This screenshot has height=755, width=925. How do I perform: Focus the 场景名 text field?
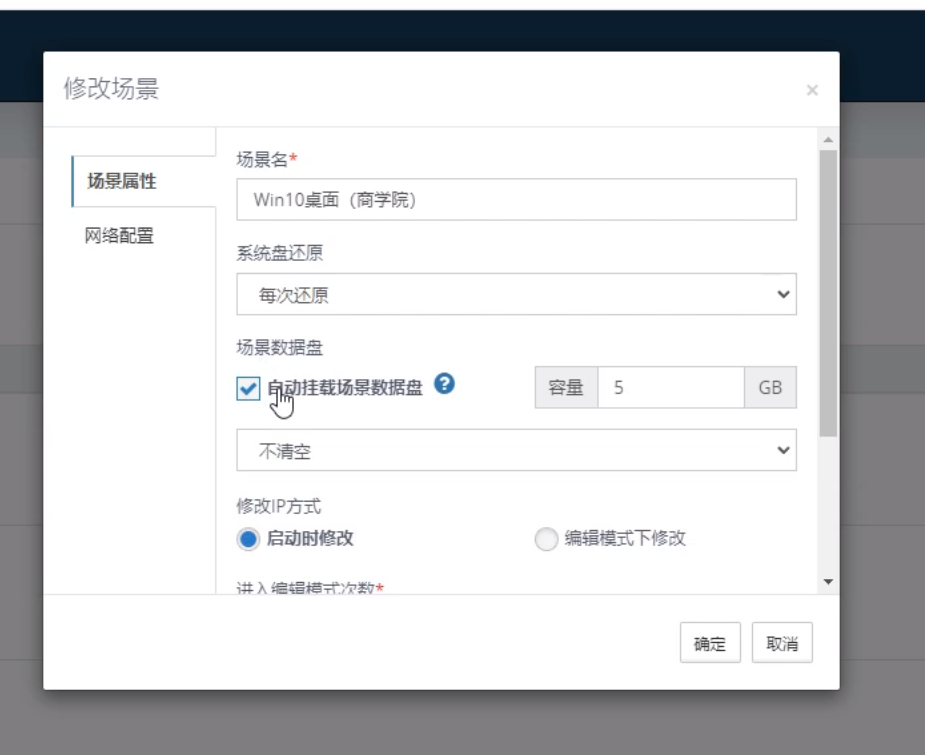[x=516, y=200]
